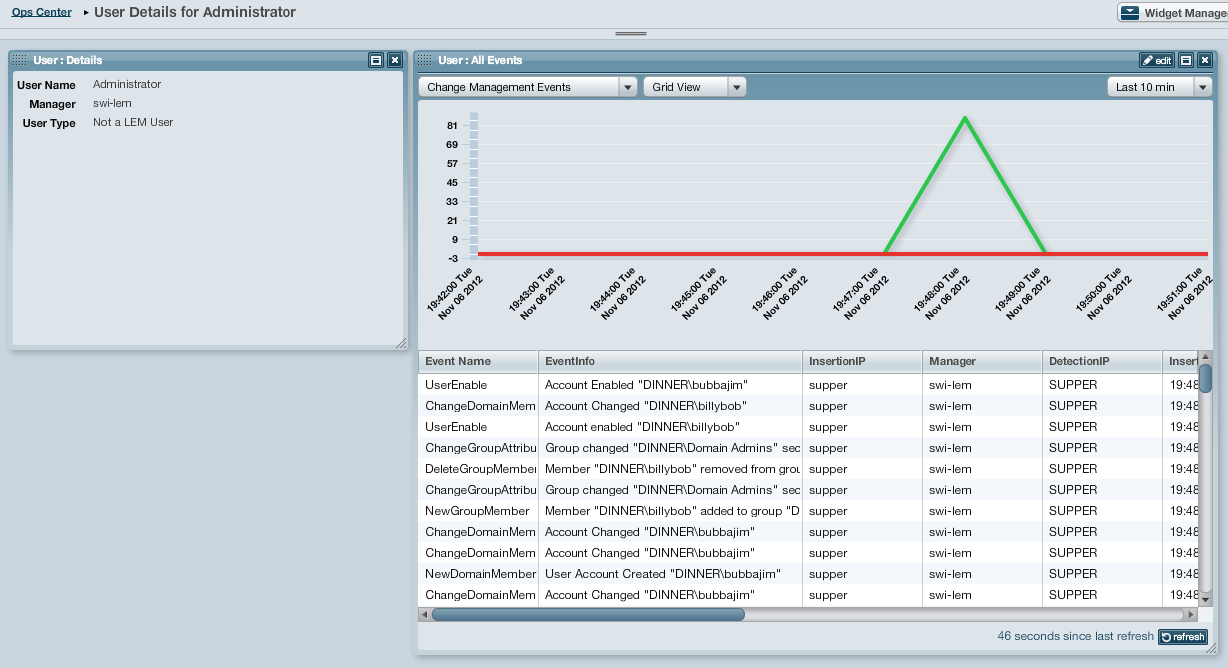Open the Widget Manager button
The image size is (1228, 668).
click(1173, 13)
